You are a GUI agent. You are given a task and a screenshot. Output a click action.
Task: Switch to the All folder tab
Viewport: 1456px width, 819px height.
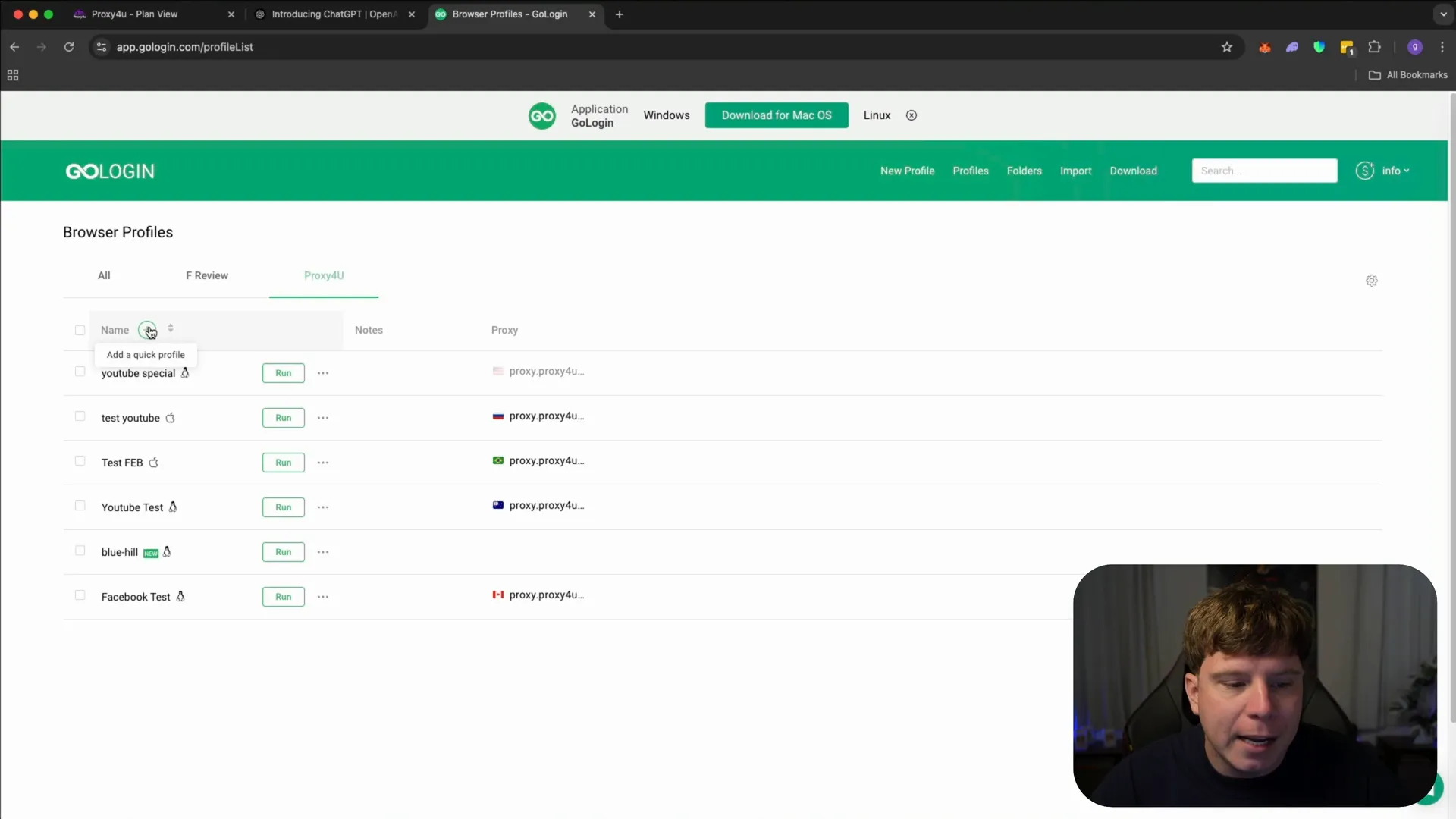point(104,275)
